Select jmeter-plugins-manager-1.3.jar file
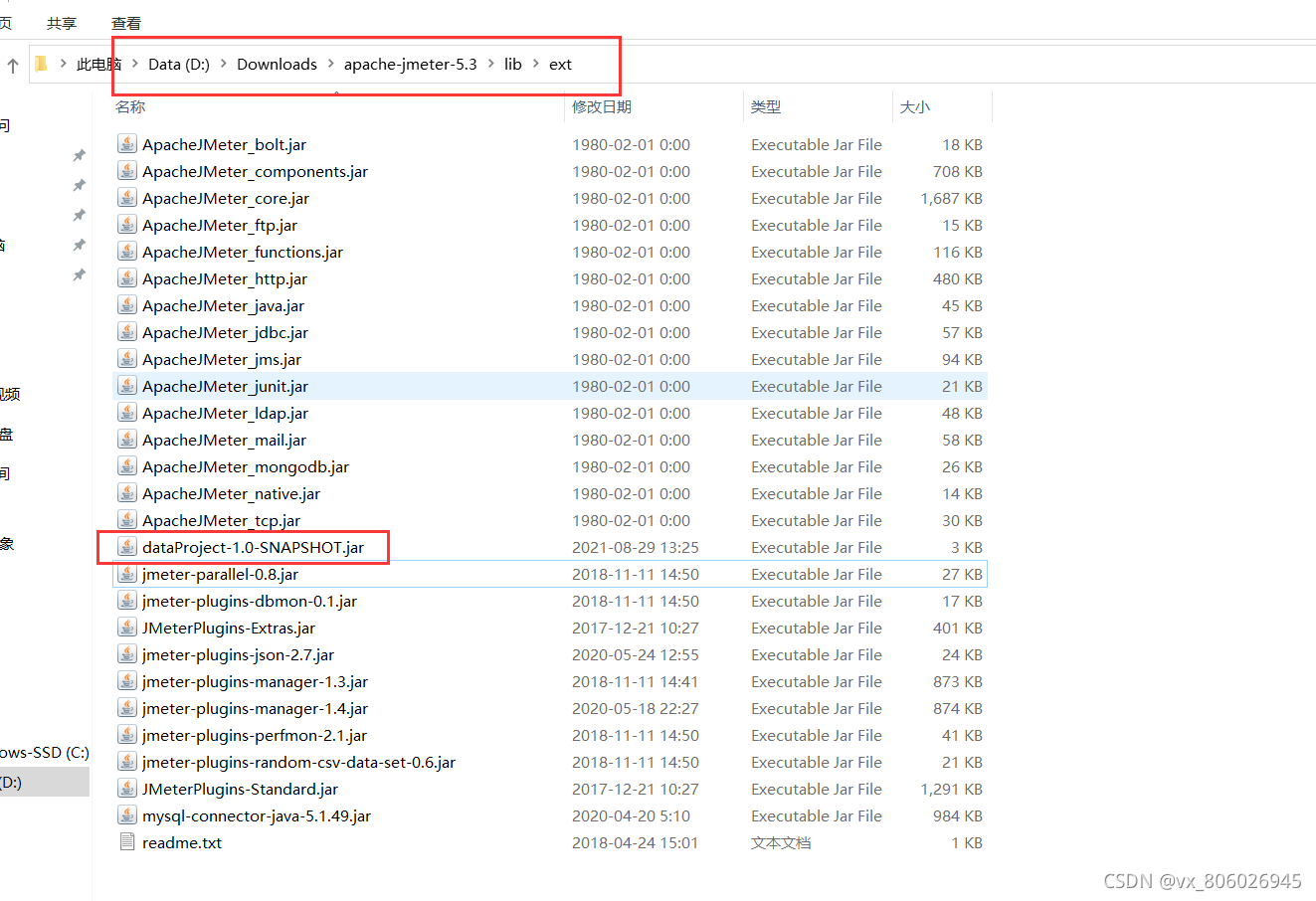Image resolution: width=1316 pixels, height=901 pixels. (255, 681)
